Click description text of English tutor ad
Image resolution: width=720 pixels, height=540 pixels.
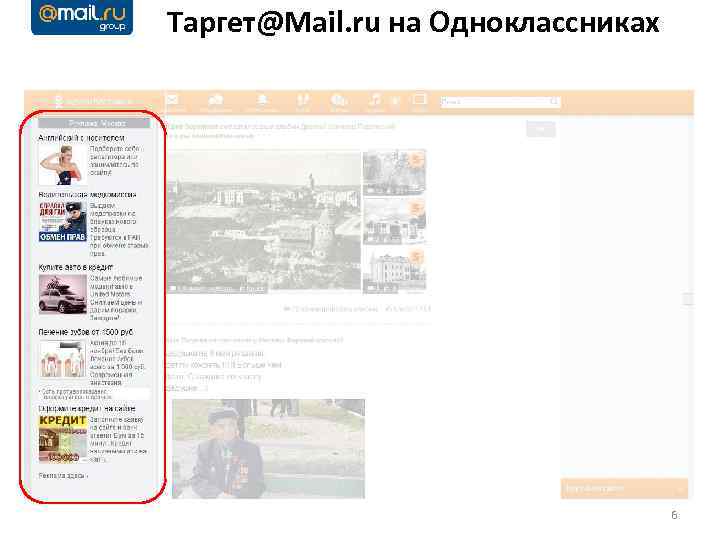pyautogui.click(x=115, y=161)
